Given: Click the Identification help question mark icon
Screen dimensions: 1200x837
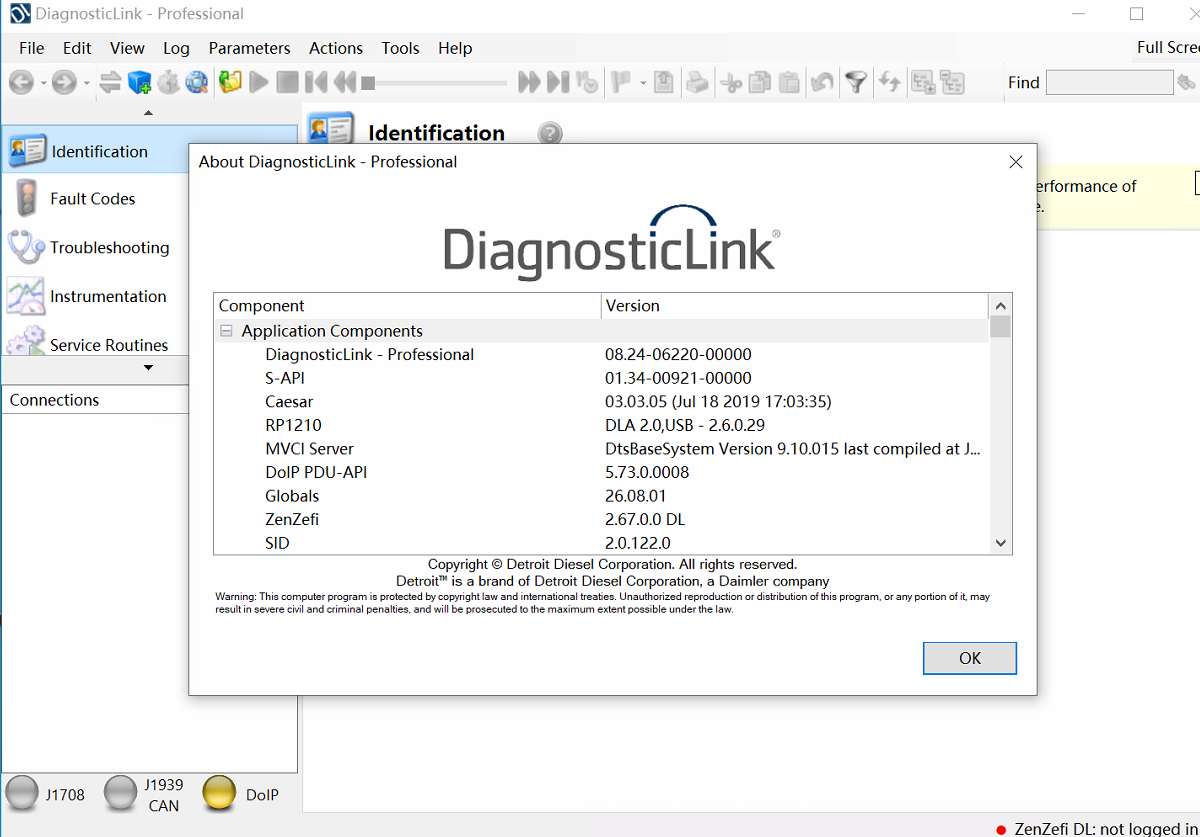Looking at the screenshot, I should tap(550, 133).
